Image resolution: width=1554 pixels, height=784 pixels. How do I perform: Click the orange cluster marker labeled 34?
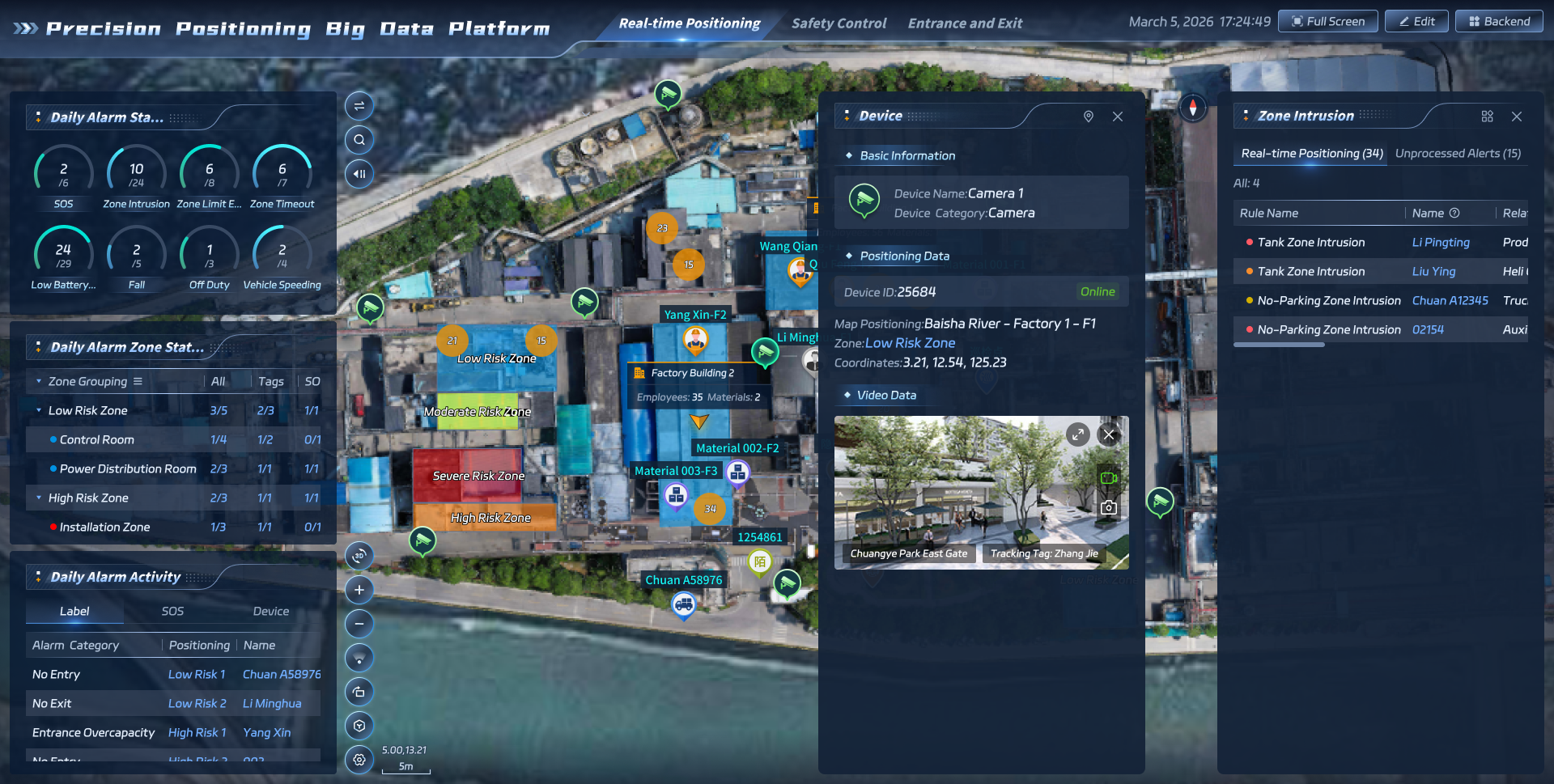(x=710, y=509)
